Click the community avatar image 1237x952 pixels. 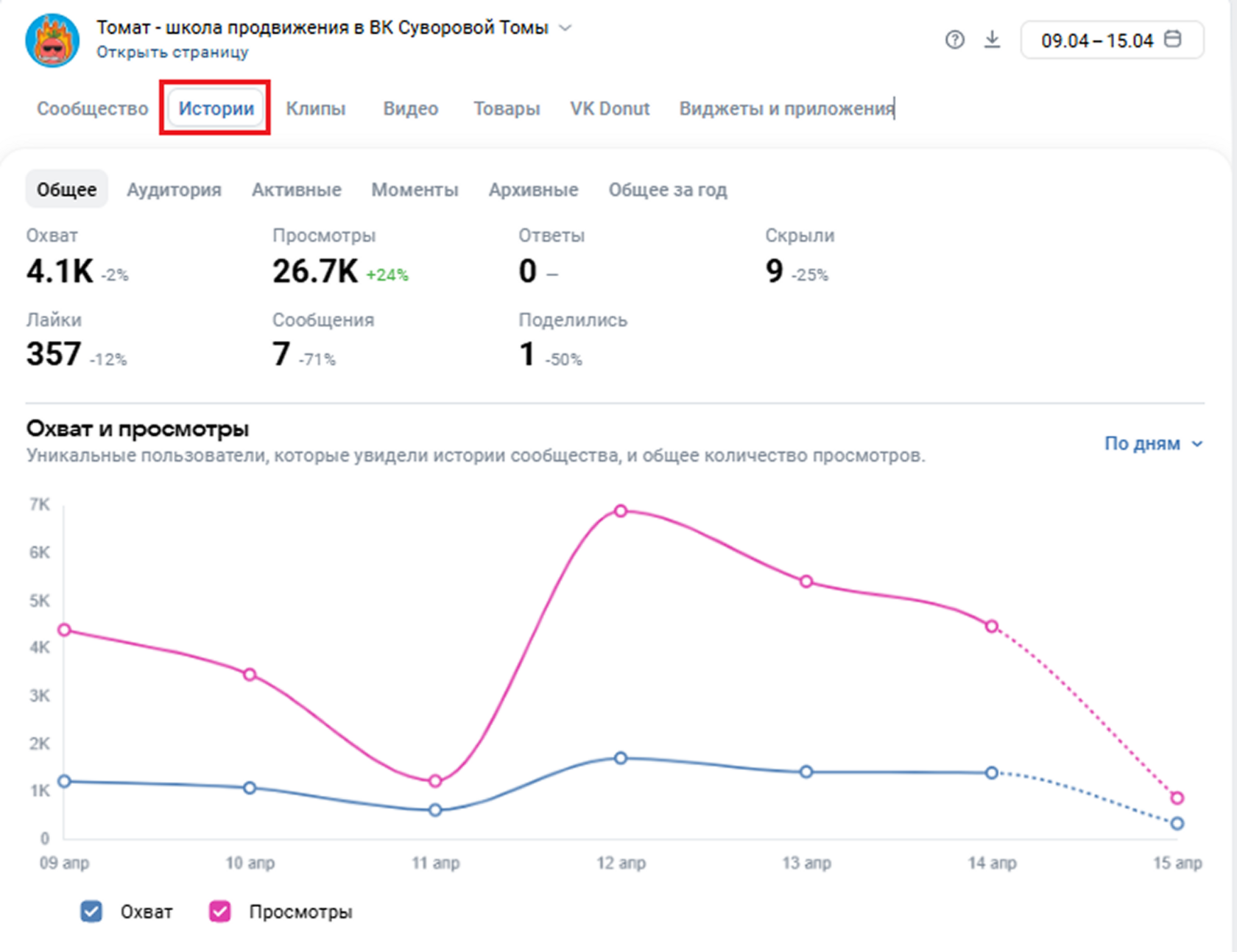[52, 40]
